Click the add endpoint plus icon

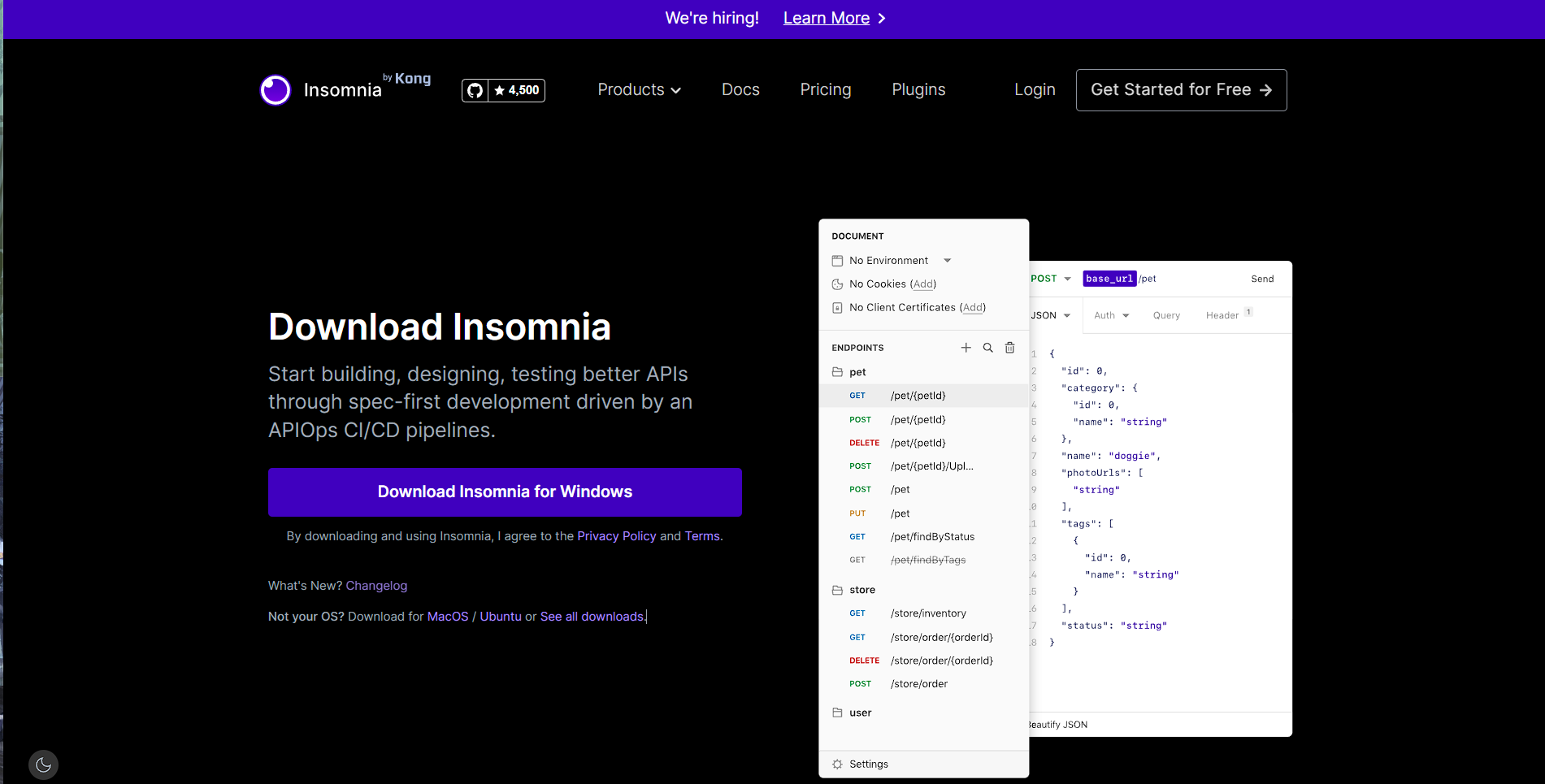966,348
